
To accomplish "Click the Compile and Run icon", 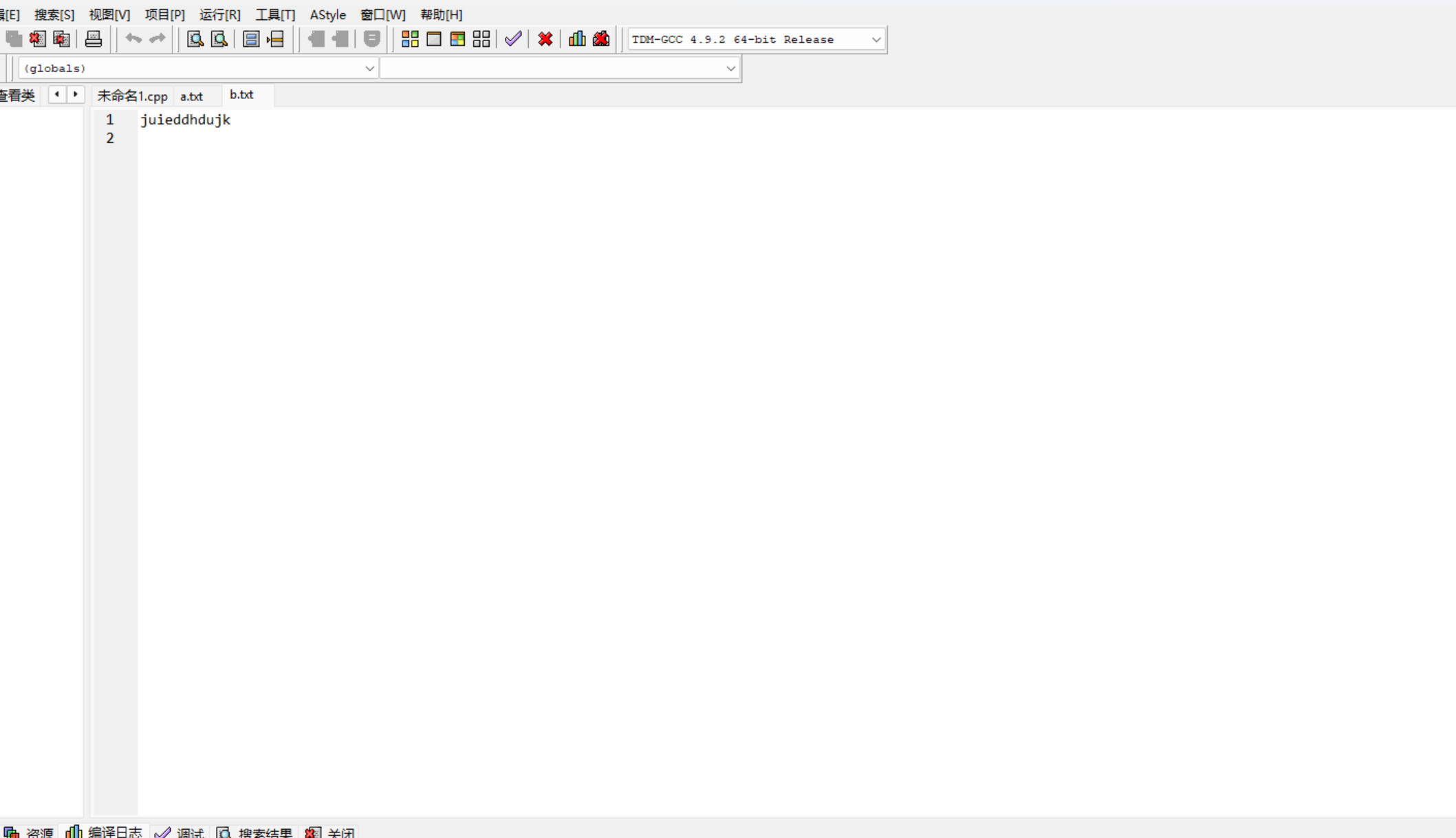I will (x=457, y=39).
